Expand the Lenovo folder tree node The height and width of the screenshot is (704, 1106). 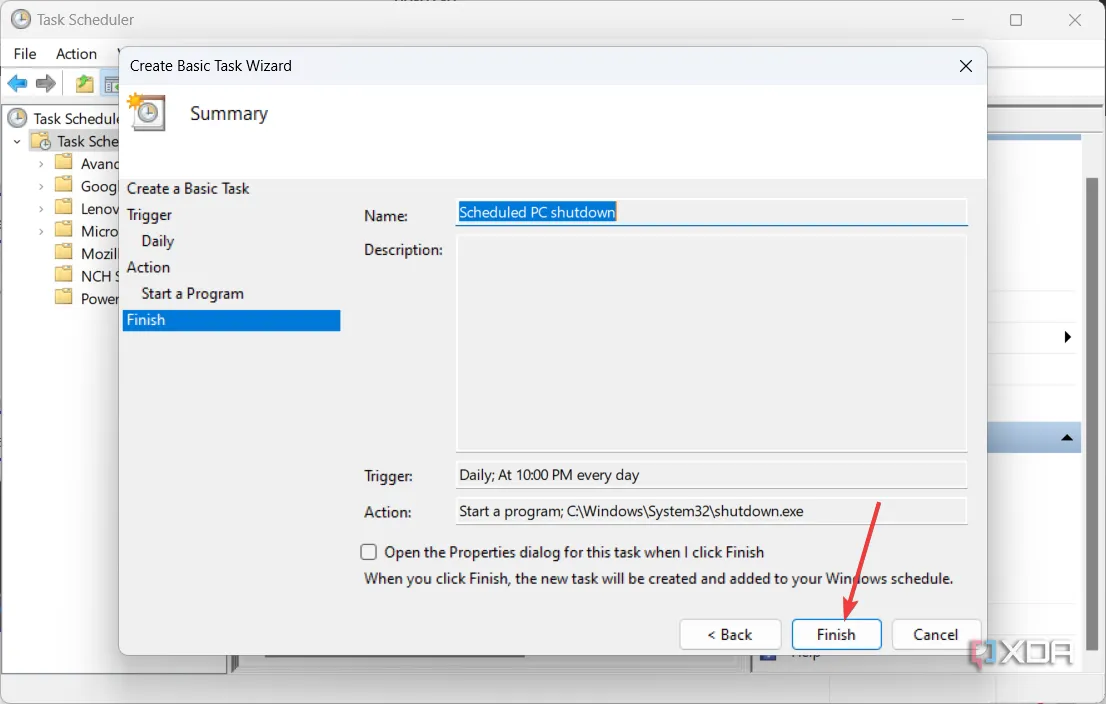click(41, 209)
